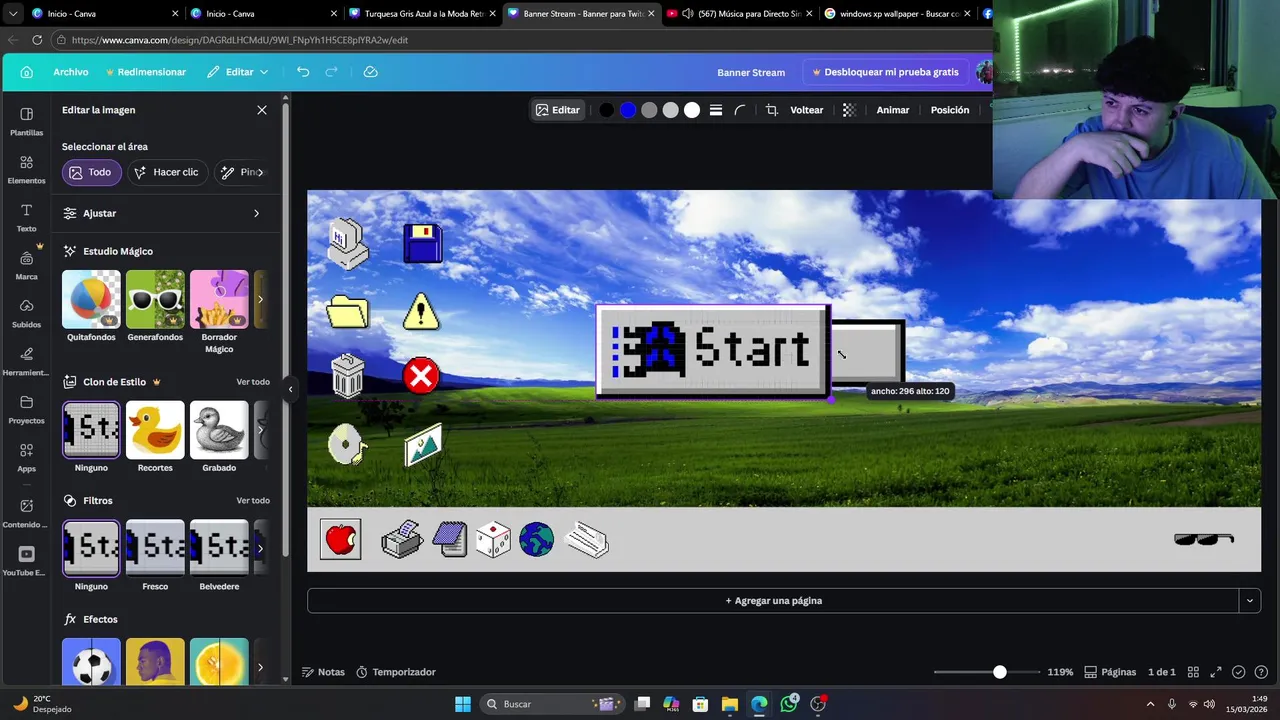Open the Herramientas sidebar panel

[26, 361]
